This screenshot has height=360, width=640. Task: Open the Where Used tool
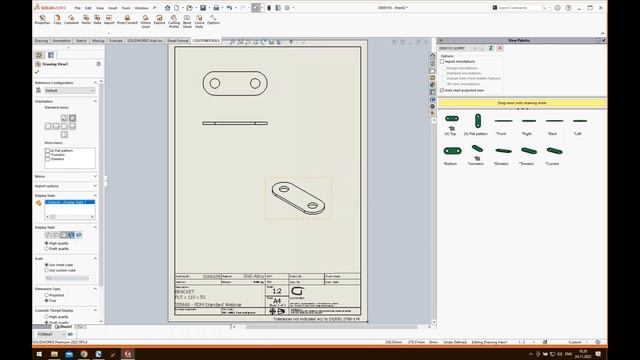146,21
